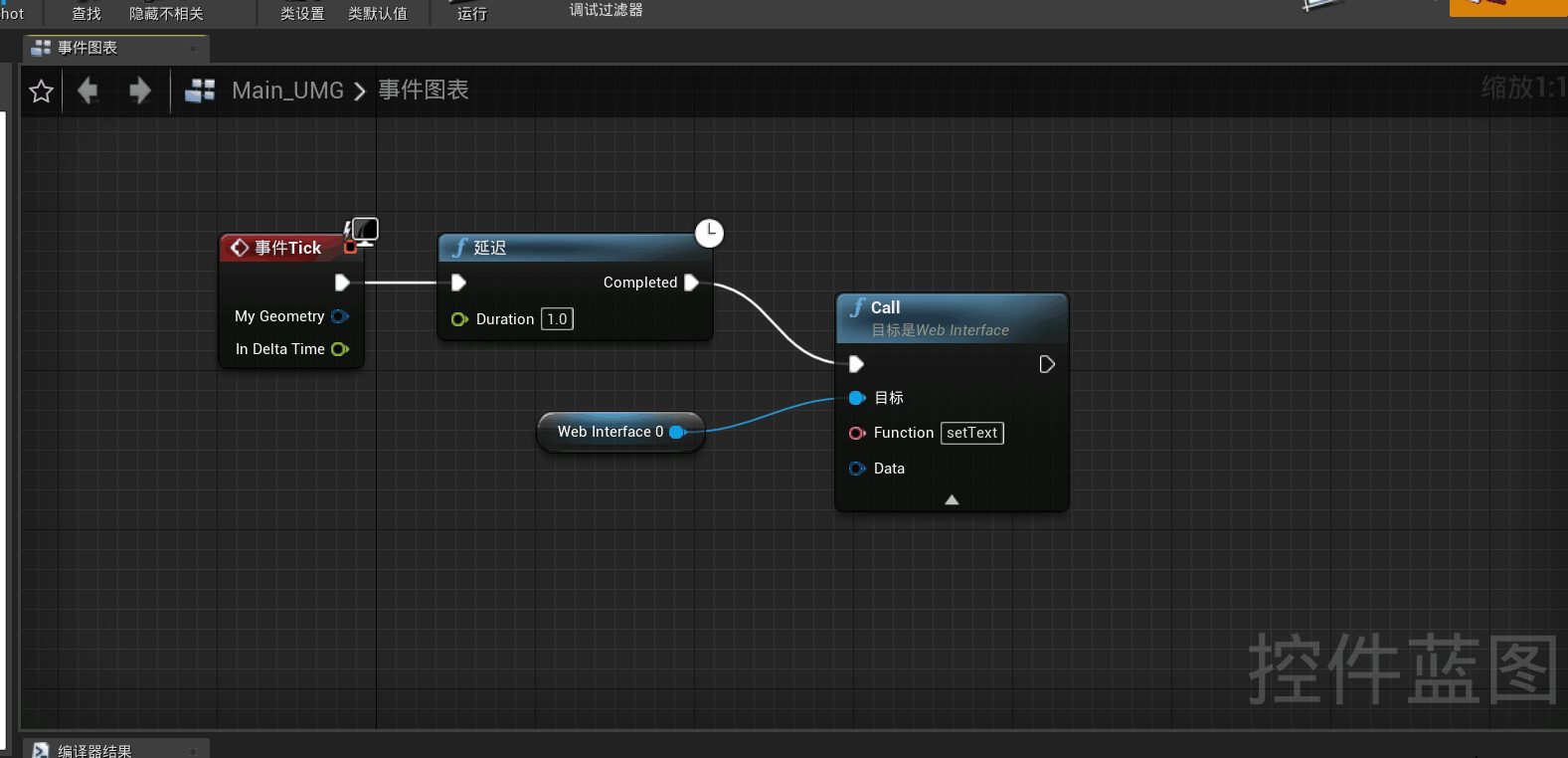Click the 延迟 node execution input pin
Screen dimensions: 1568x758
[x=458, y=283]
